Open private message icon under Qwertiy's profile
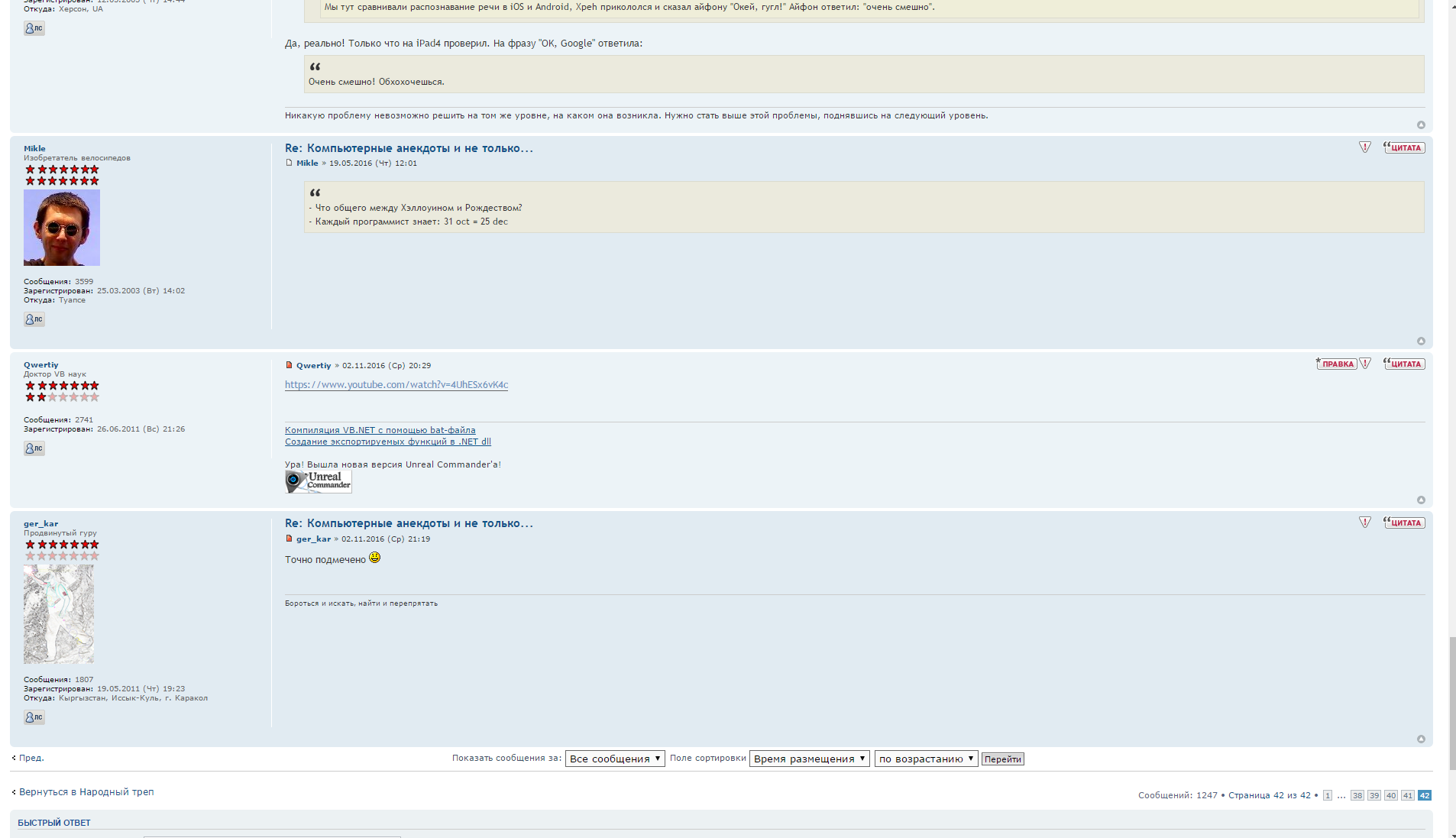The image size is (1456, 838). click(34, 448)
